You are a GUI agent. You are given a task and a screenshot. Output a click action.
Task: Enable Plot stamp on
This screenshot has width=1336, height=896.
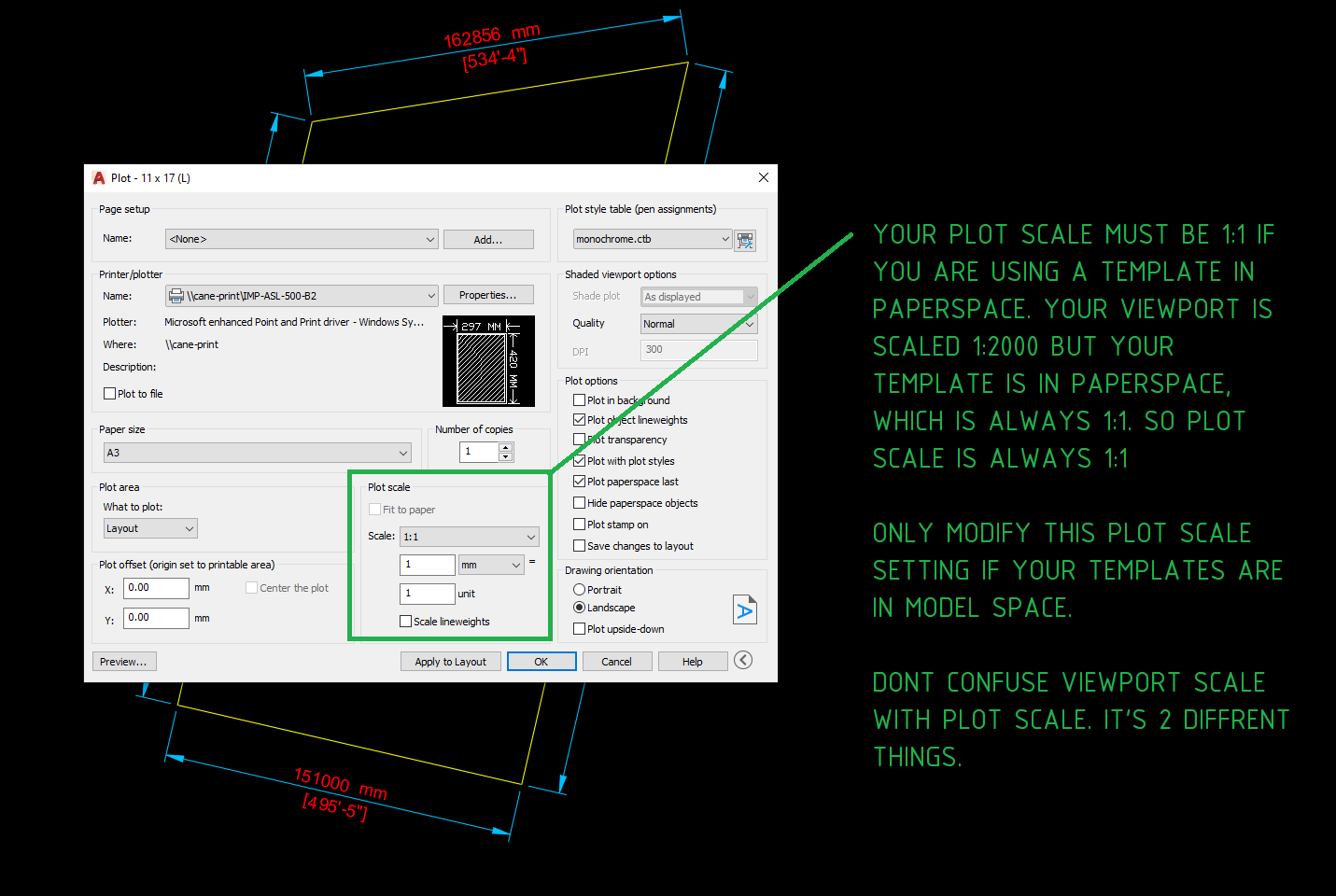pos(580,524)
